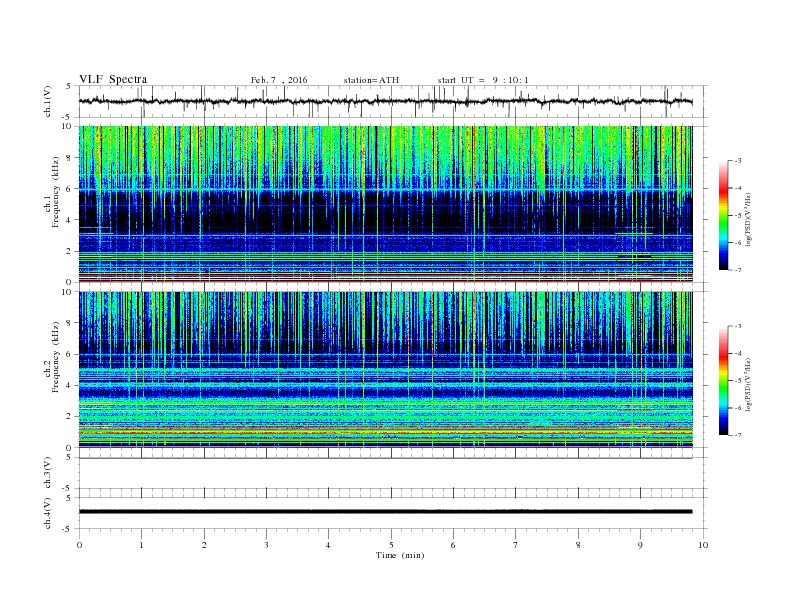
Task: Select the 'Feb. 7, 2016' date text
Action: point(279,80)
